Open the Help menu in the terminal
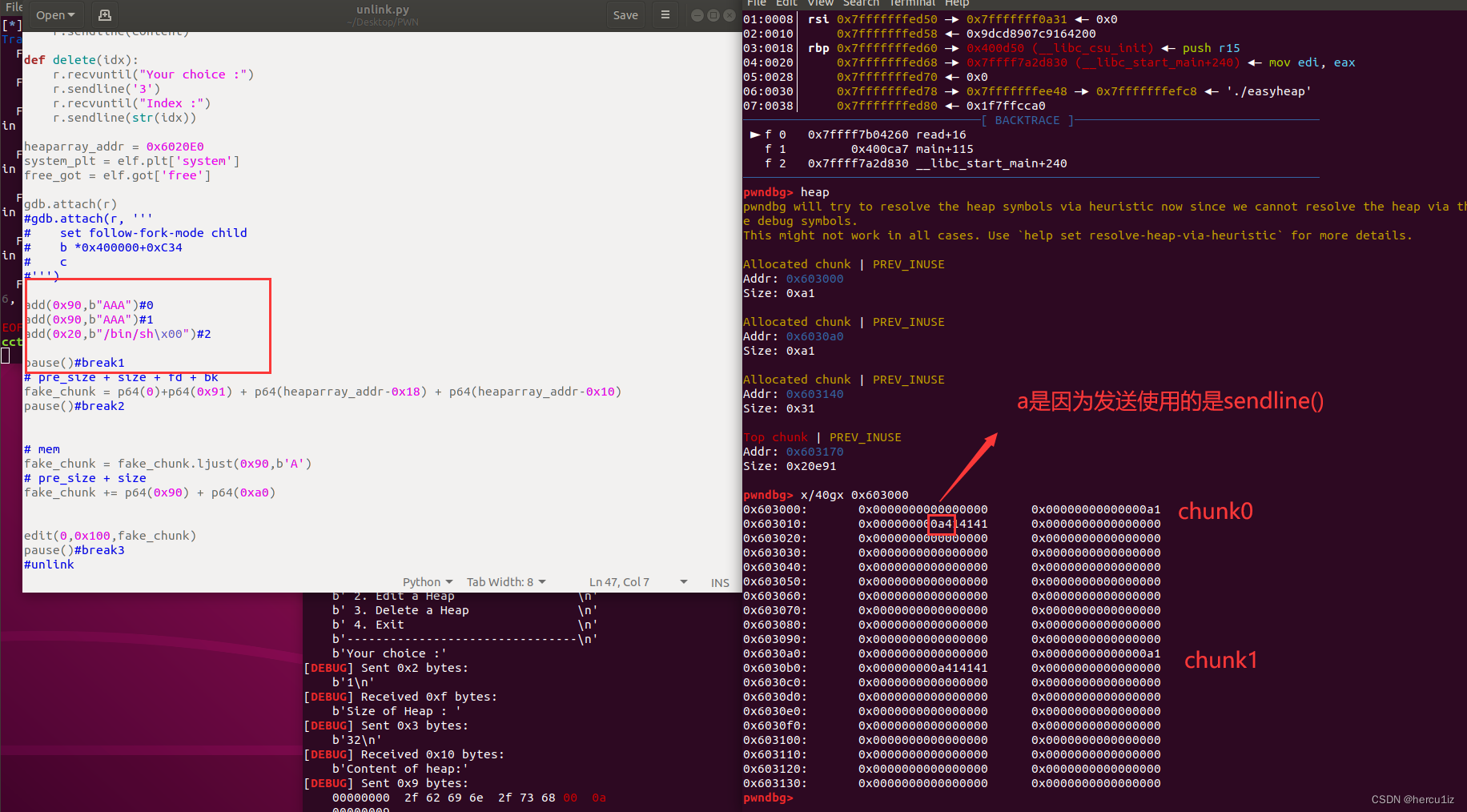 tap(957, 4)
